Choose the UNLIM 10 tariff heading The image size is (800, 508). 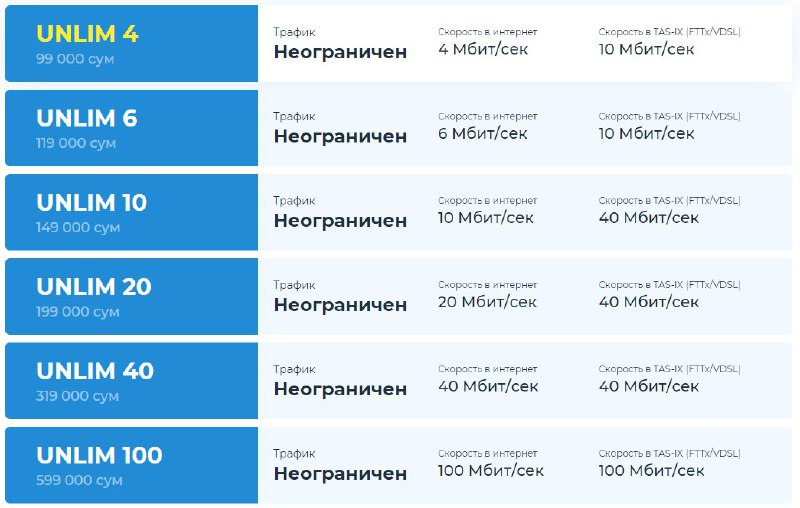[92, 202]
